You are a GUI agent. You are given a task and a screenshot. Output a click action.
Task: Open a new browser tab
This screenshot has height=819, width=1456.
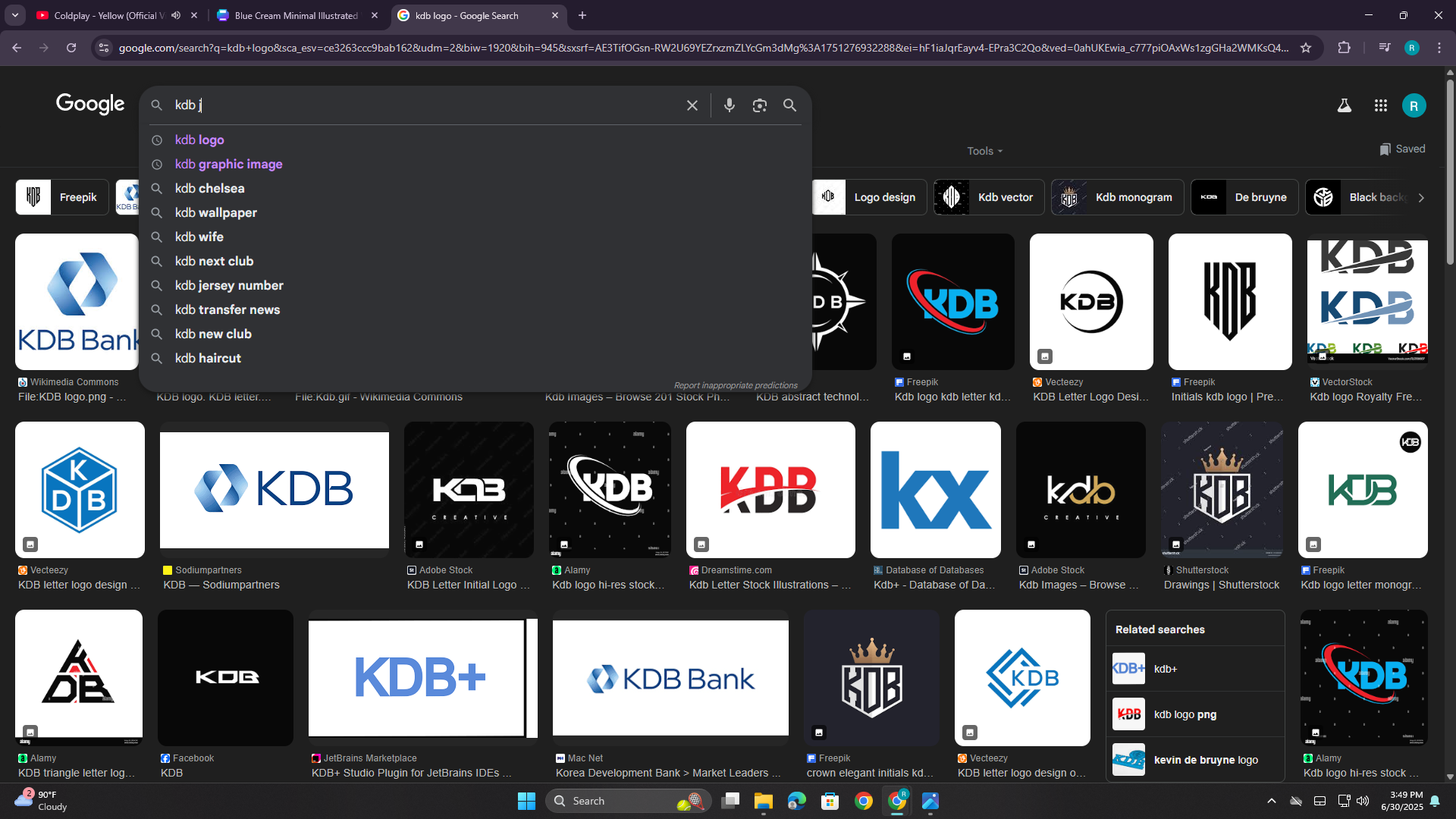582,15
